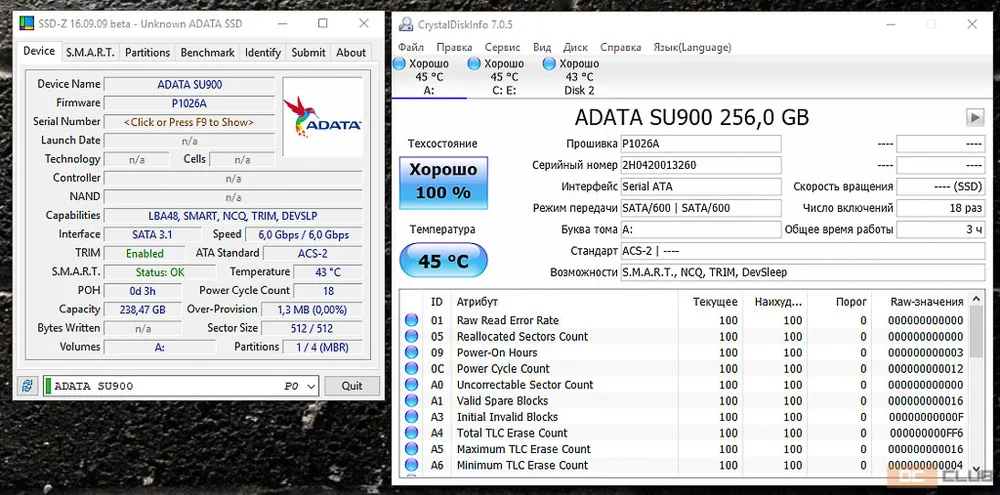
Task: Click the ADATA hummingbird logo
Action: pos(322,116)
